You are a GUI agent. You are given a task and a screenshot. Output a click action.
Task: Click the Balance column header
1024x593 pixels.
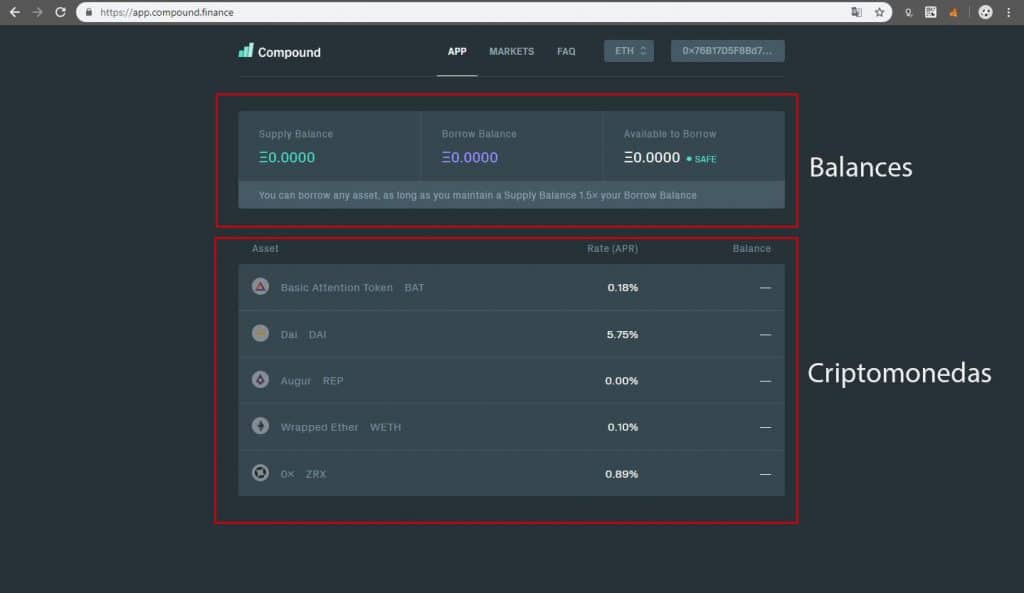click(752, 248)
